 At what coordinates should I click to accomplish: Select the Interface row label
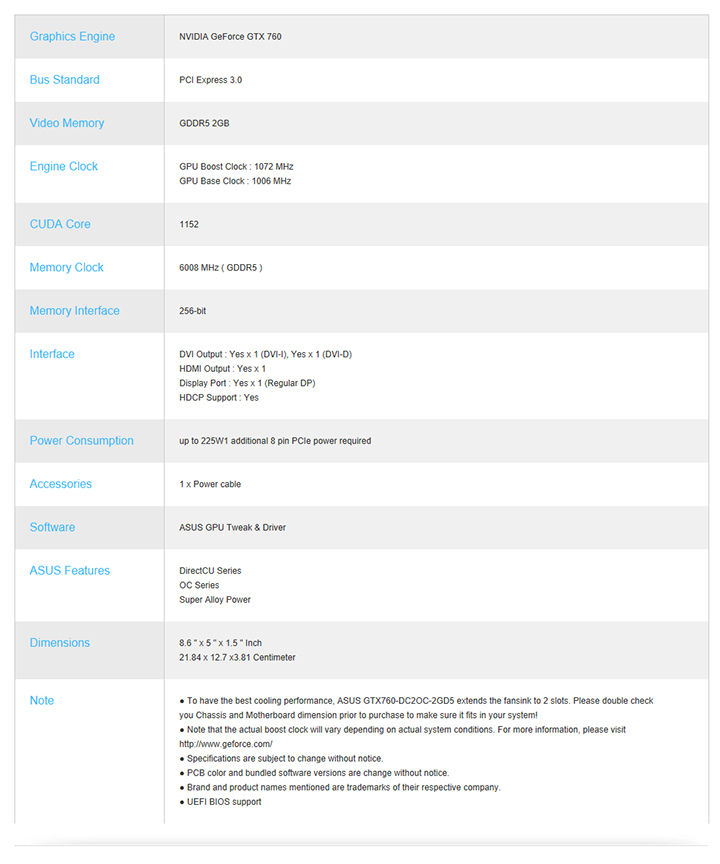52,354
